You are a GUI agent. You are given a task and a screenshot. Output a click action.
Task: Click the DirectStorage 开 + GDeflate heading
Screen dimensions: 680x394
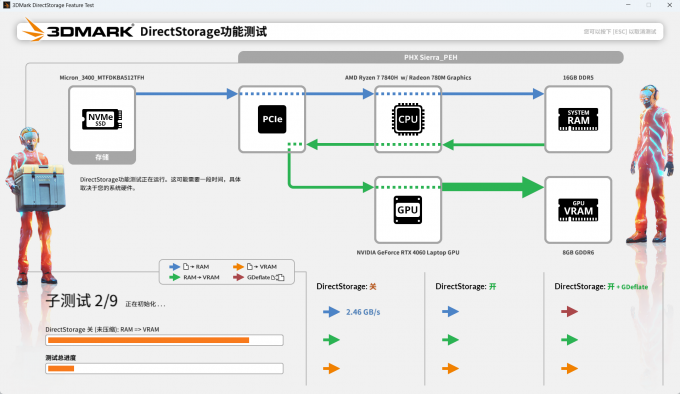point(601,287)
